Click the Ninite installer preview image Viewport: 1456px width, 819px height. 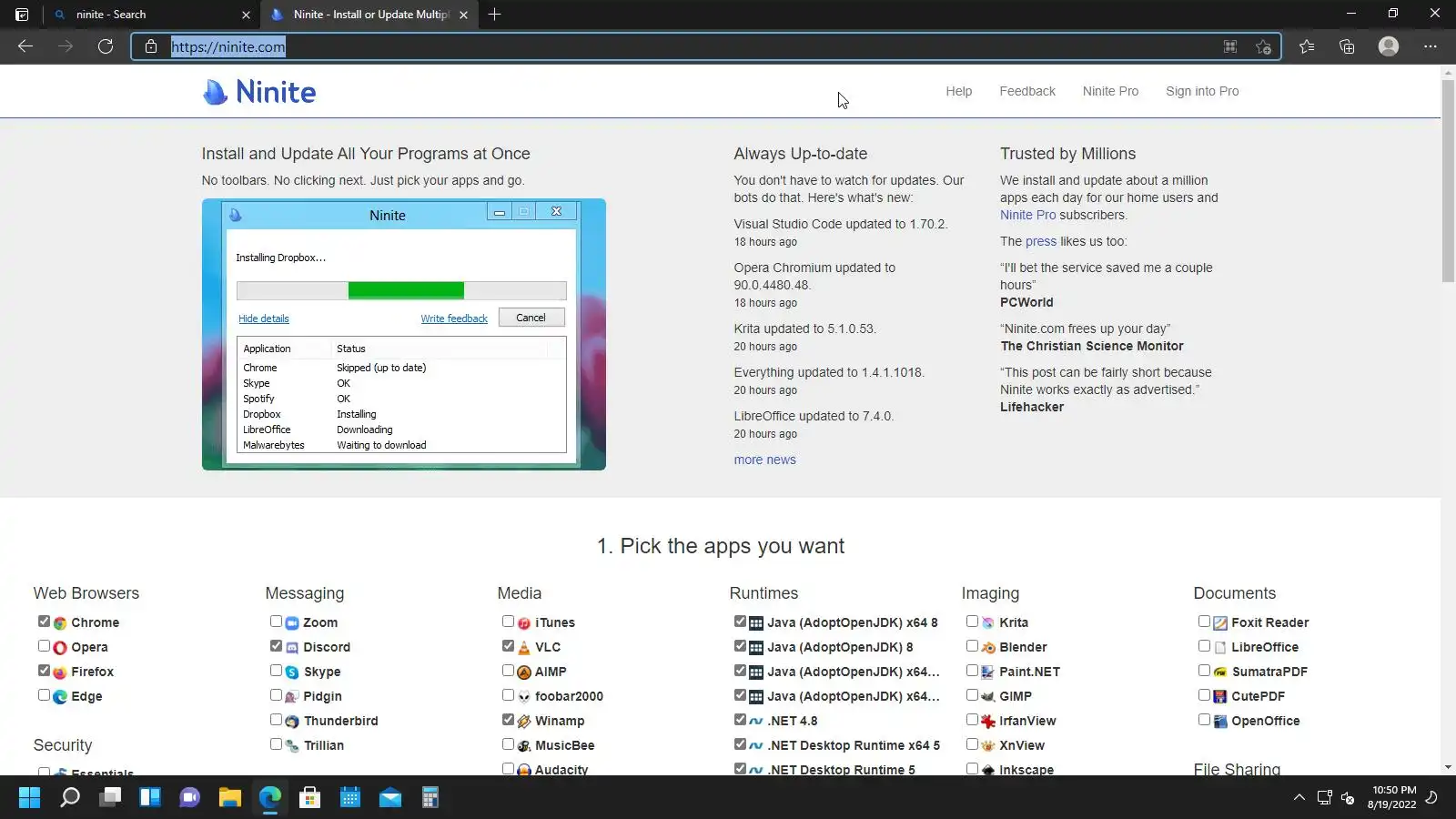404,335
